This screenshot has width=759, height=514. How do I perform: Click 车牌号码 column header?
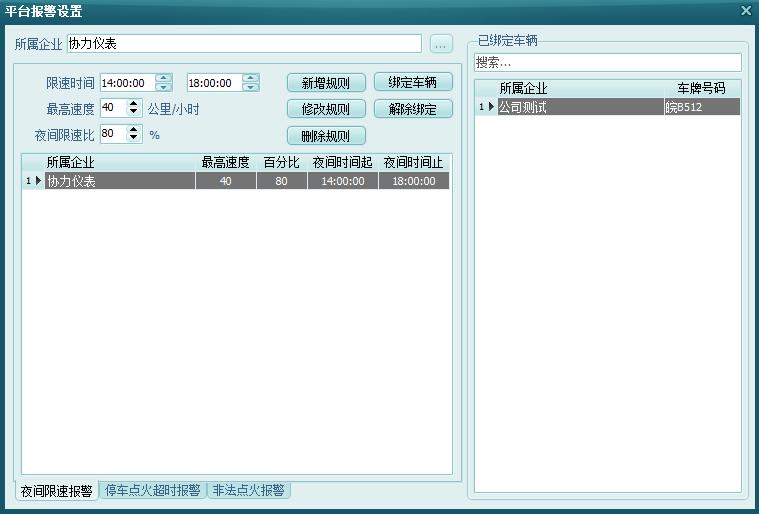[x=701, y=89]
